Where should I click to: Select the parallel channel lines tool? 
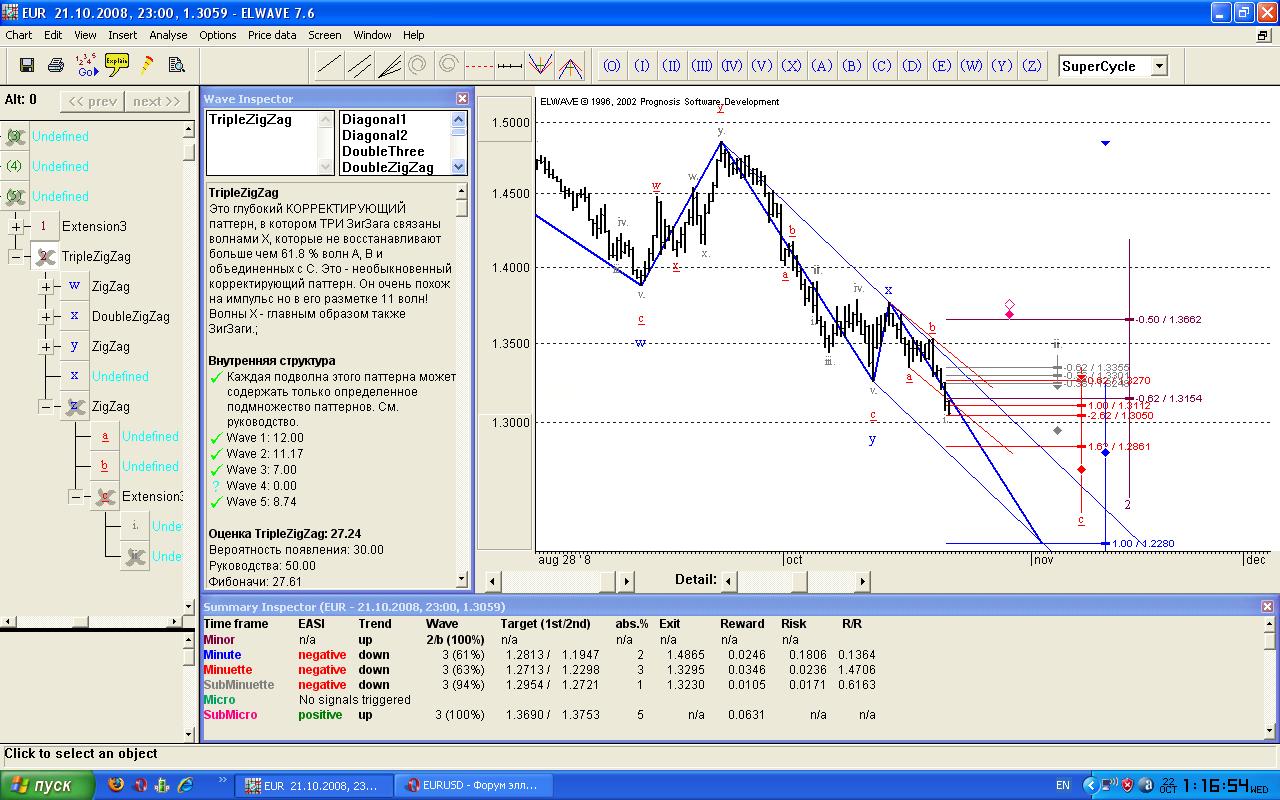point(359,66)
